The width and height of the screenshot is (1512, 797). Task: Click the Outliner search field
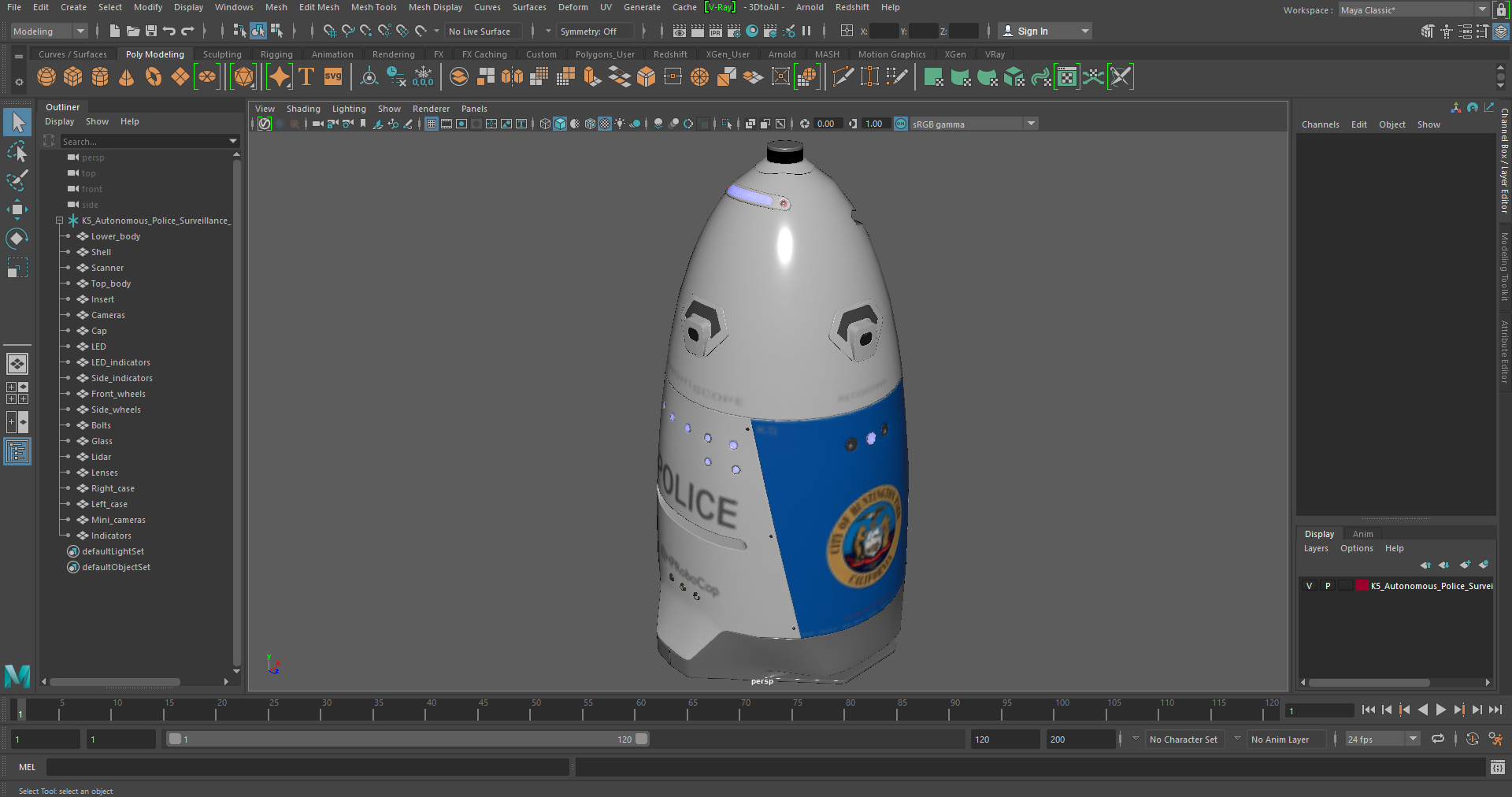tap(143, 141)
